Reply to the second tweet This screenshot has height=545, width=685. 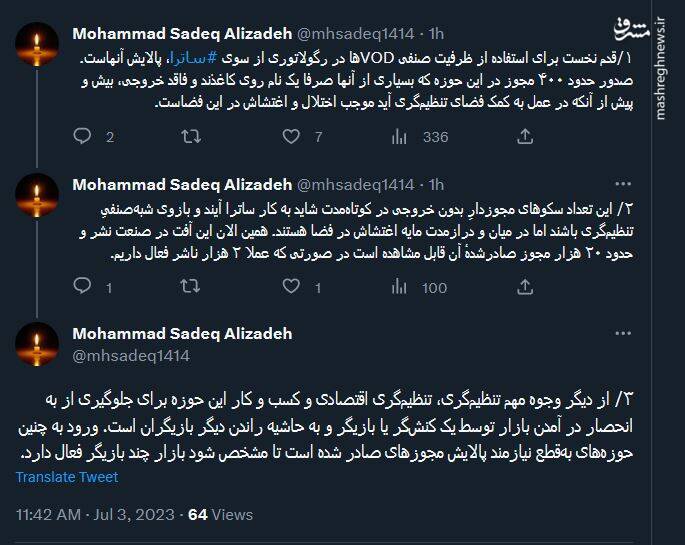click(83, 288)
